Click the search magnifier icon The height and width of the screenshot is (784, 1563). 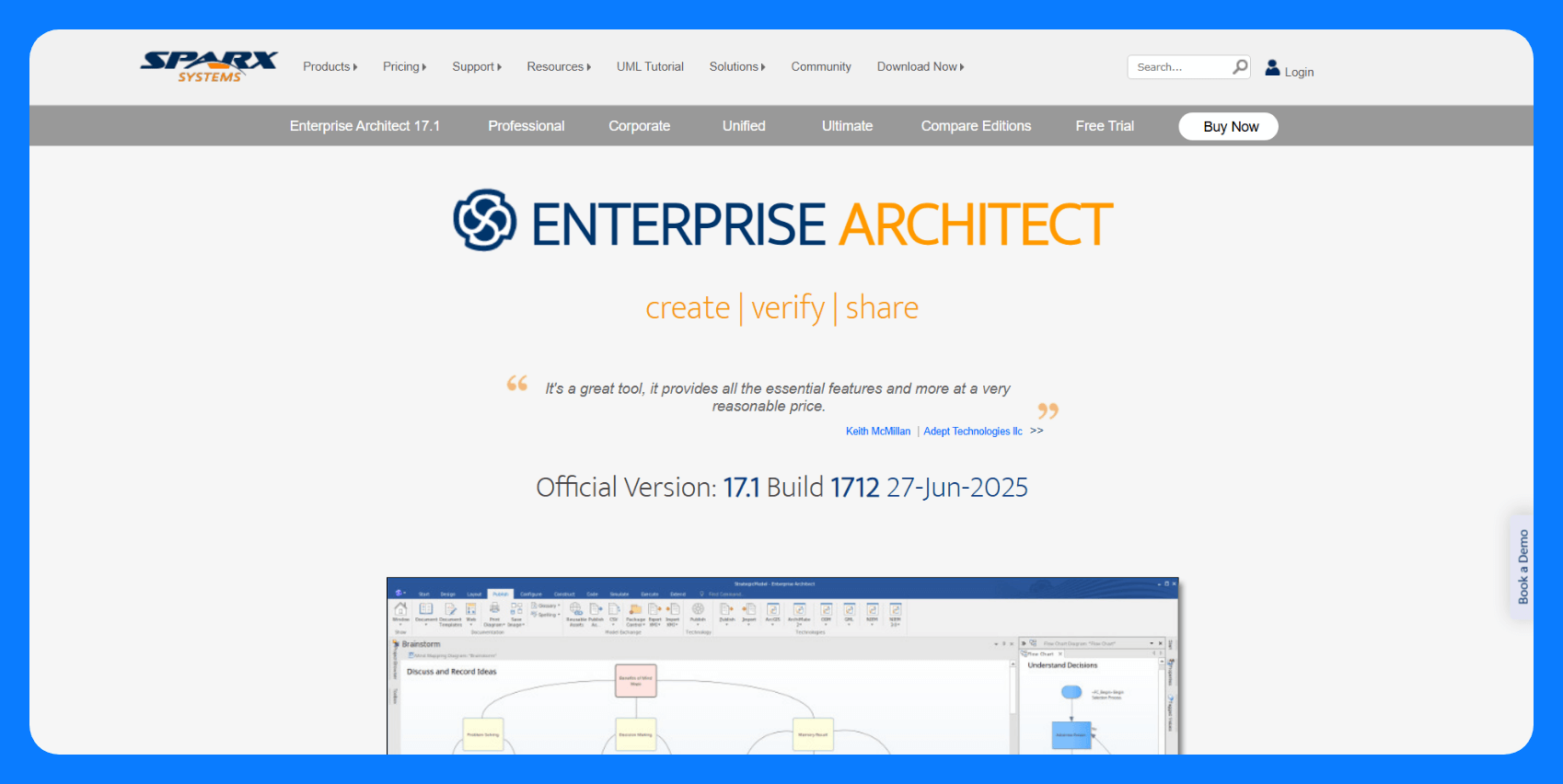pyautogui.click(x=1240, y=66)
